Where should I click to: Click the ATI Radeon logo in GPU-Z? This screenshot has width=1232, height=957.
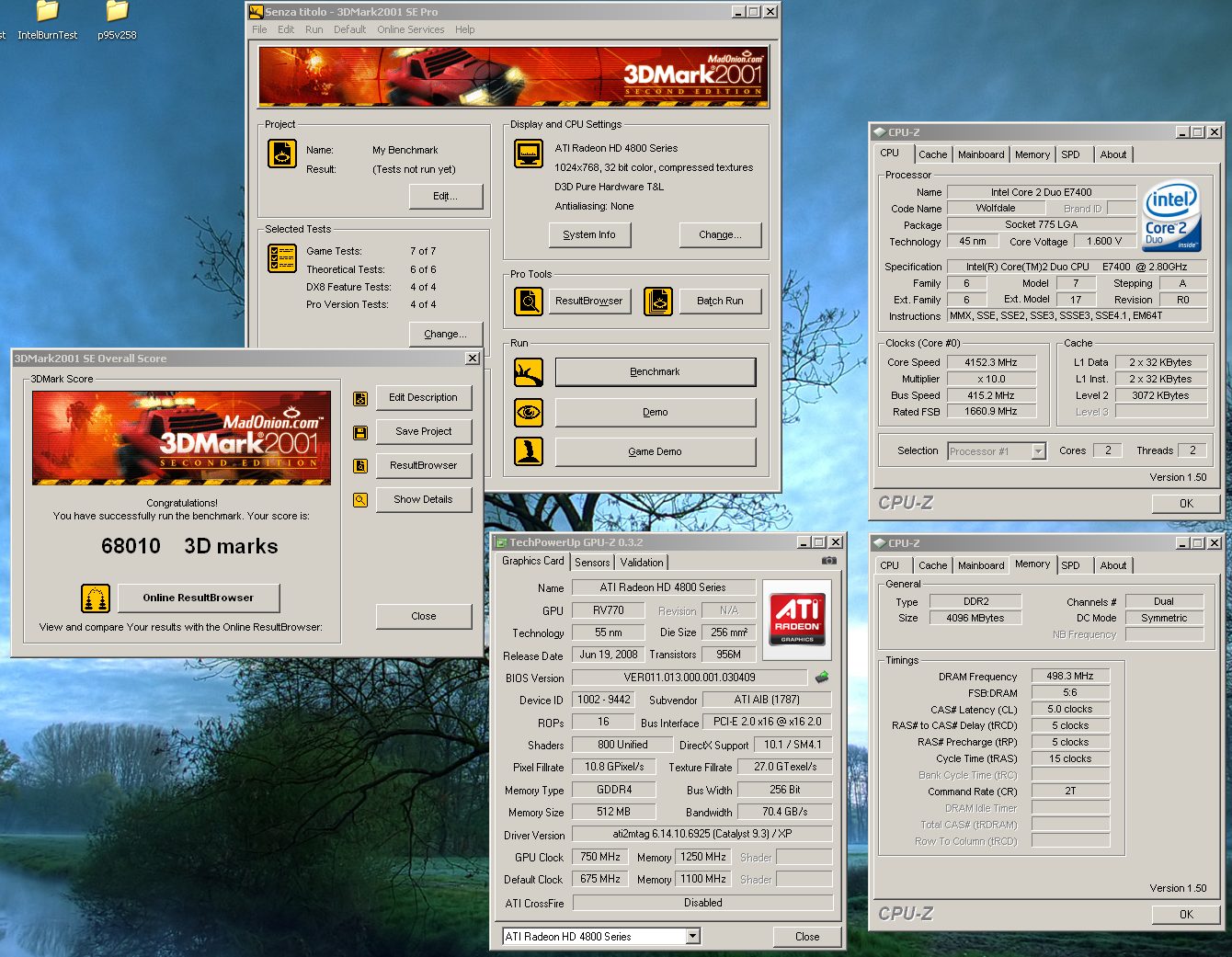(x=797, y=620)
